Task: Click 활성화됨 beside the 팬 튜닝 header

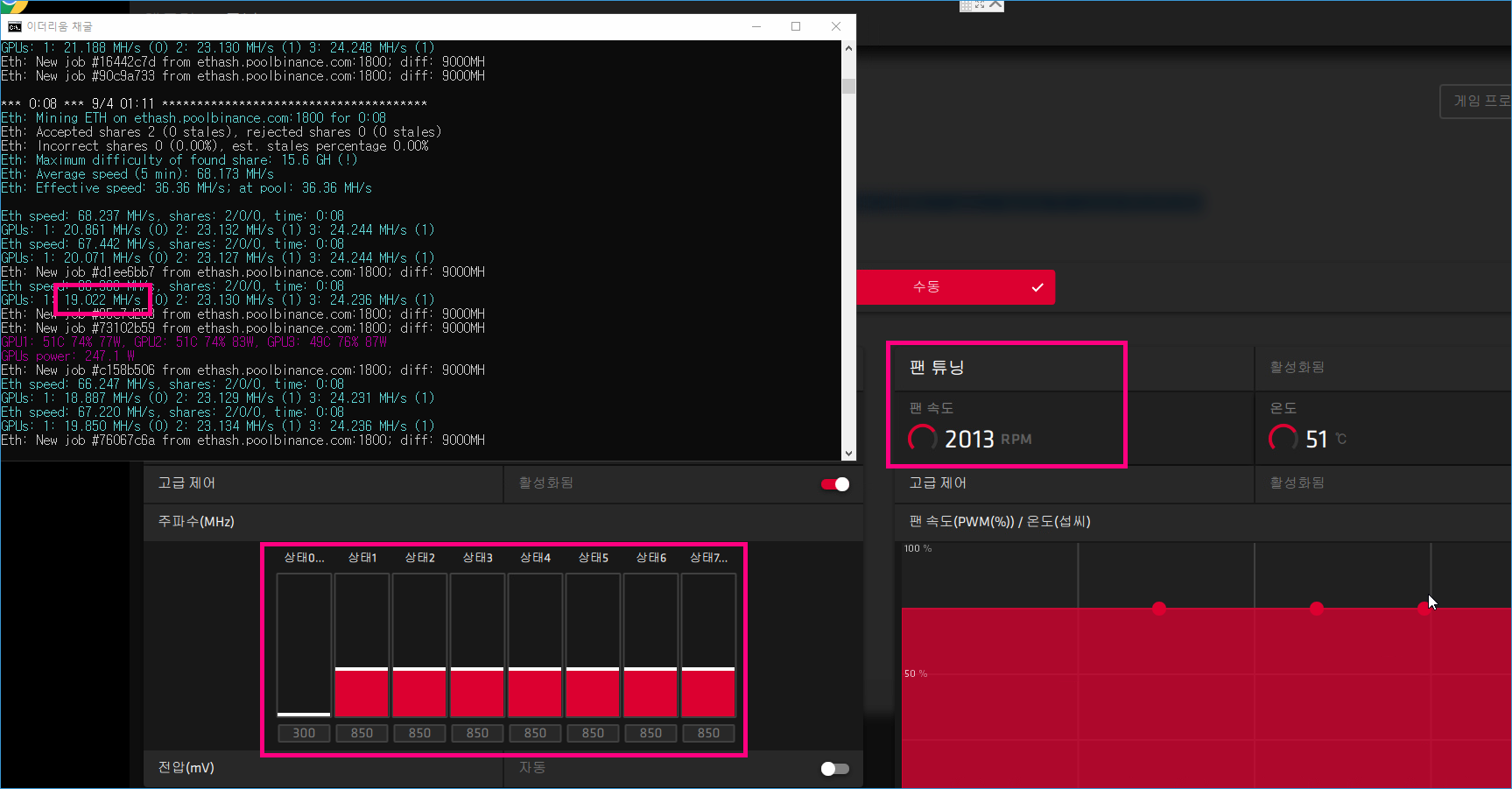Action: [x=1298, y=367]
